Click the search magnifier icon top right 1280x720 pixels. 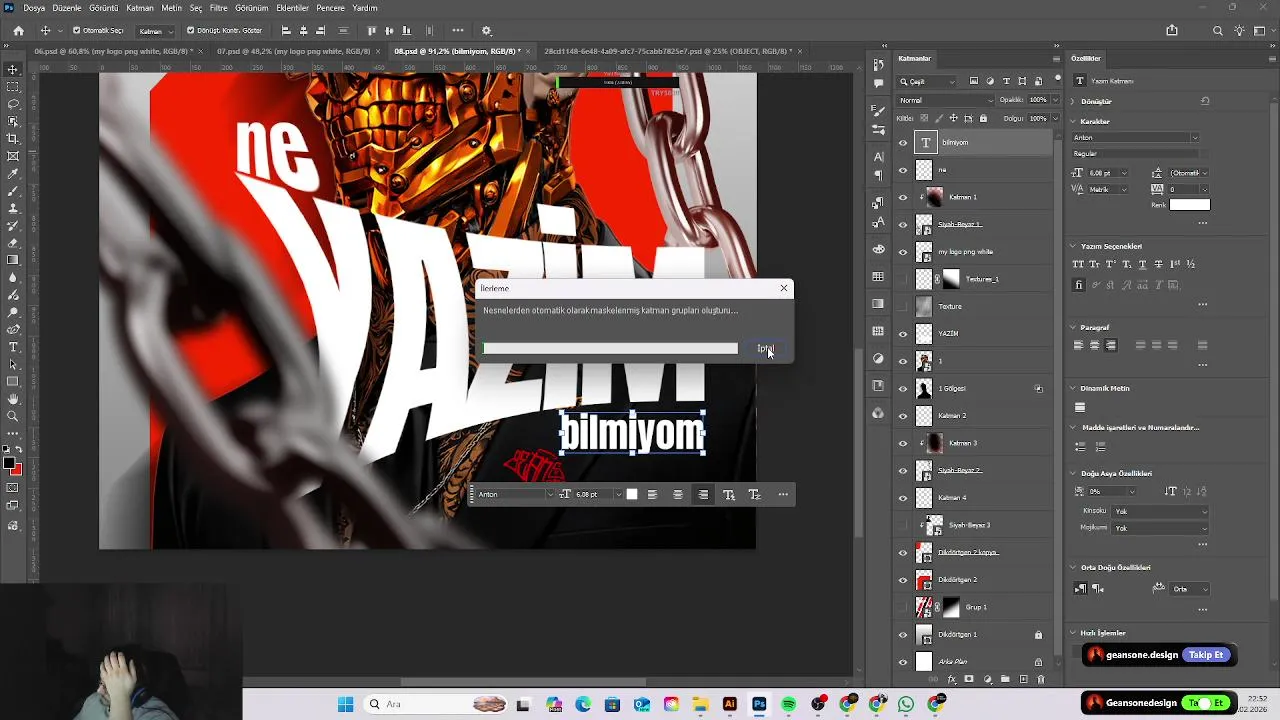pos(1218,31)
